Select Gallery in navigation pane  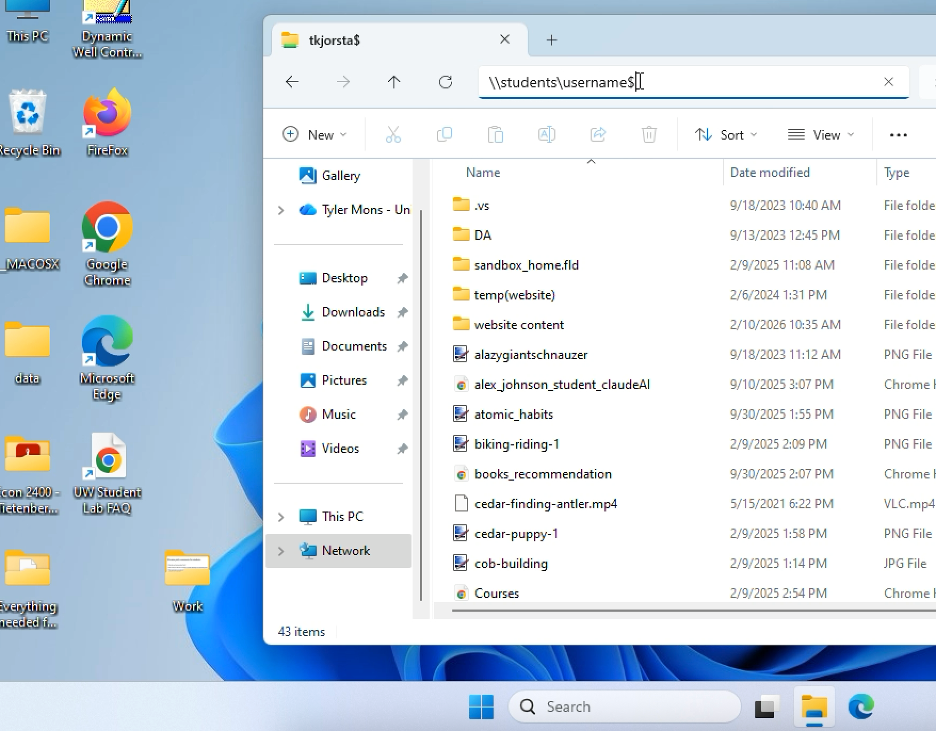(x=341, y=176)
